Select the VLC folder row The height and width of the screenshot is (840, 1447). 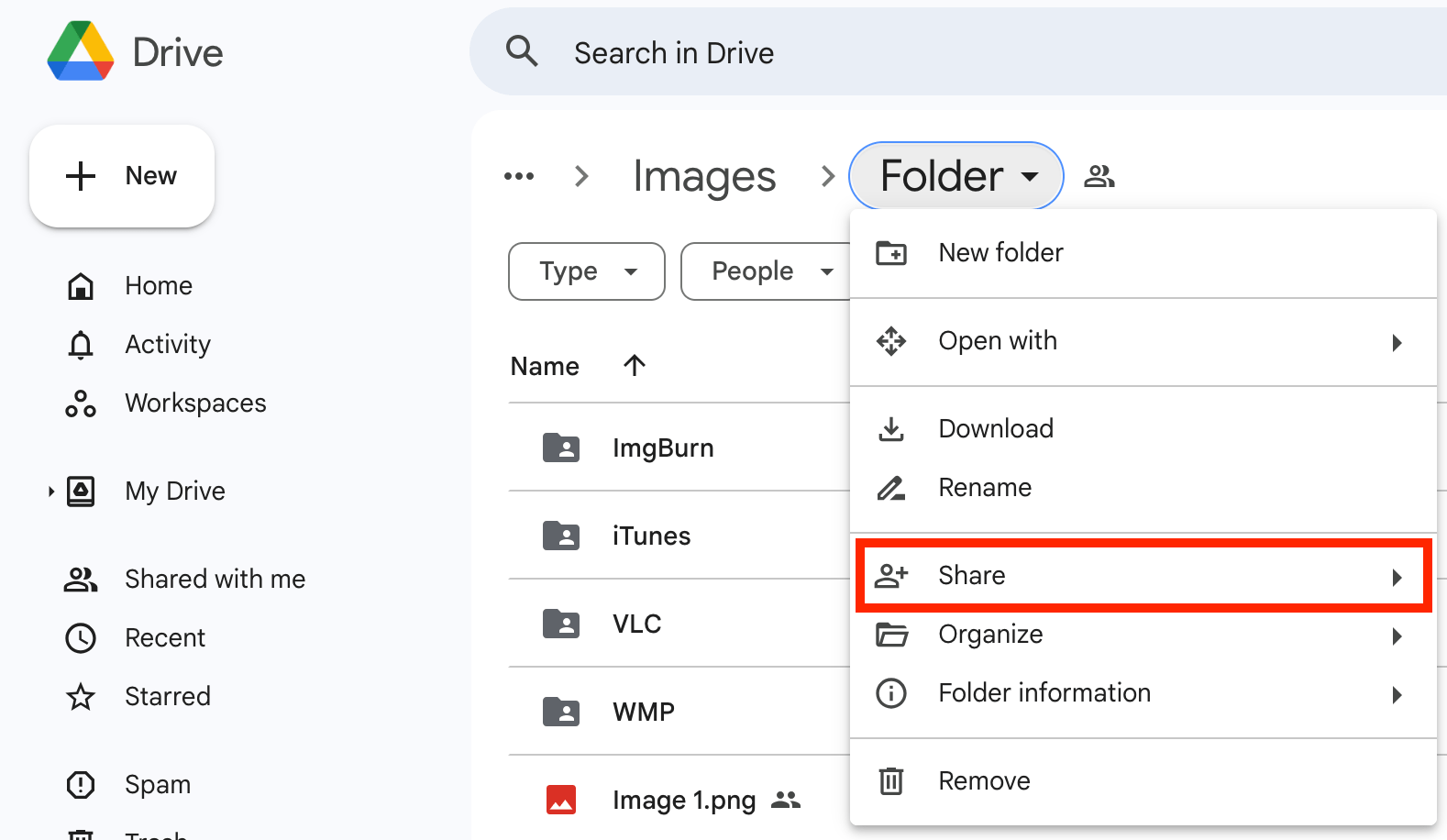(679, 624)
